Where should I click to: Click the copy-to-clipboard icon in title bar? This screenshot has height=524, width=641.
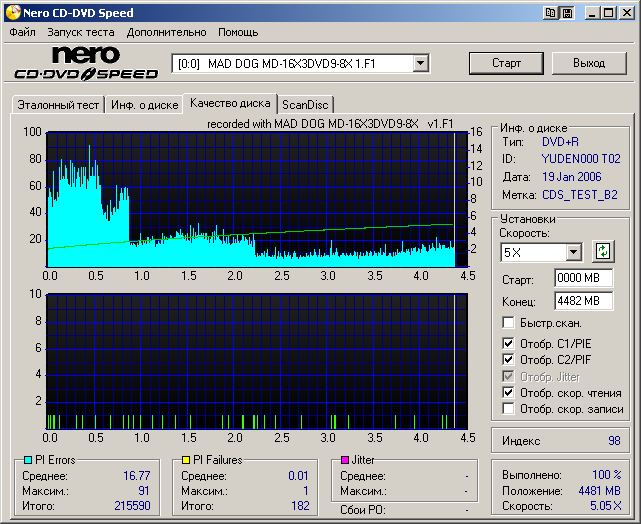(551, 13)
